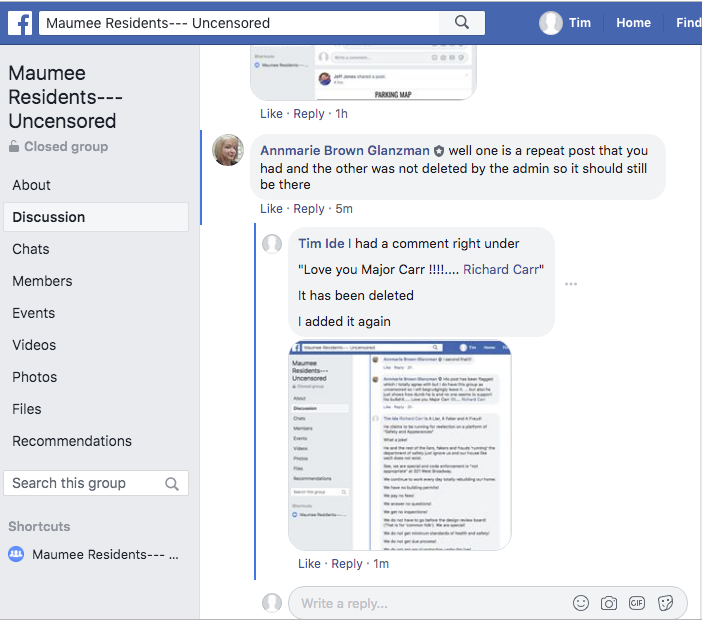
Task: Insert an emoji in reply box
Action: [581, 603]
